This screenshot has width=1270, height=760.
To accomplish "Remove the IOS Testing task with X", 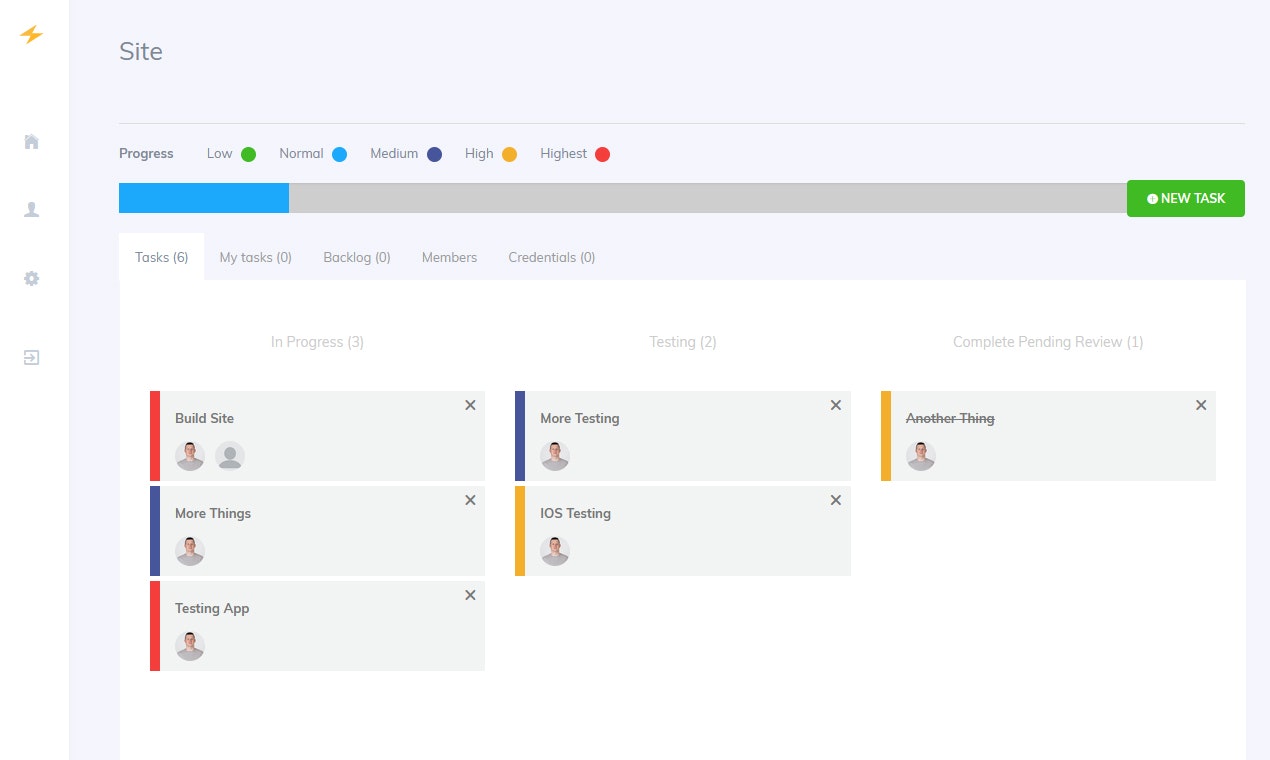I will click(836, 500).
